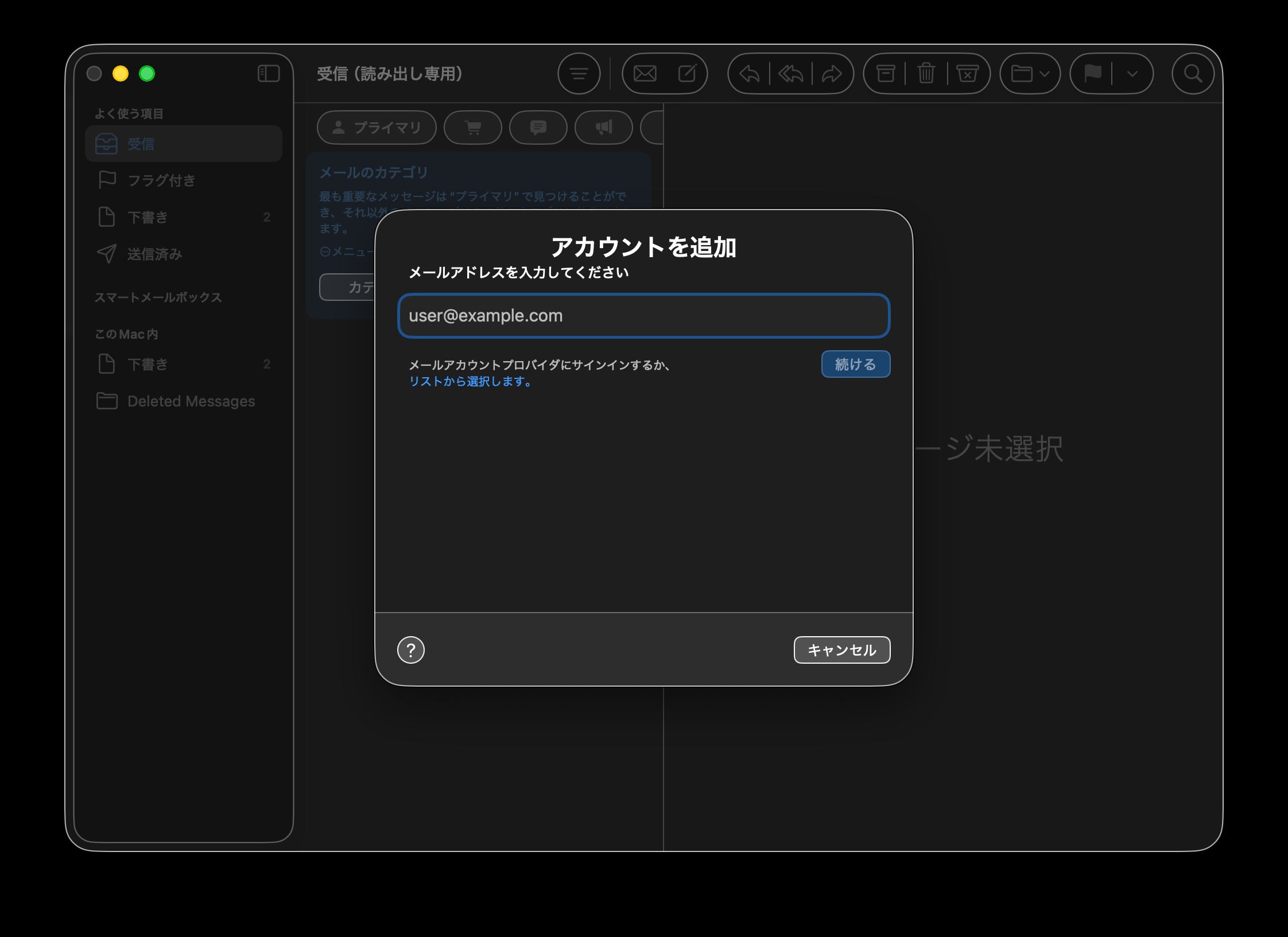Select the shopping cart category tab
This screenshot has height=937, width=1288.
tap(473, 127)
